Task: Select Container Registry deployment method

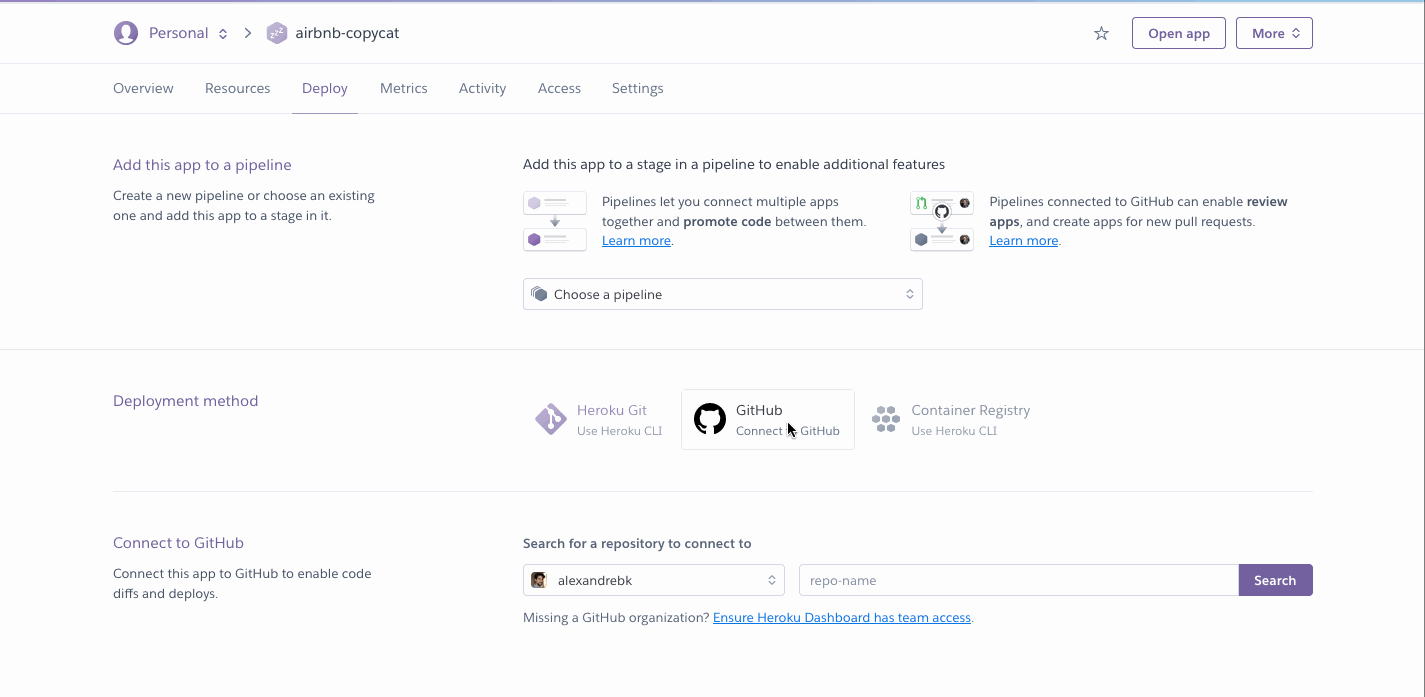Action: [951, 419]
